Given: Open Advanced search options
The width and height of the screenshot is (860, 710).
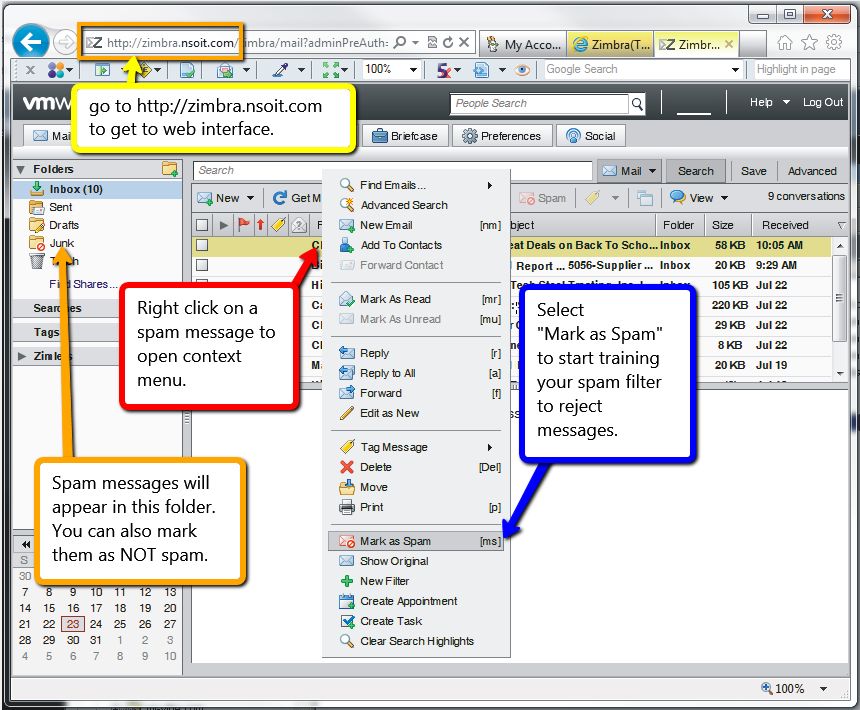Looking at the screenshot, I should pos(812,171).
